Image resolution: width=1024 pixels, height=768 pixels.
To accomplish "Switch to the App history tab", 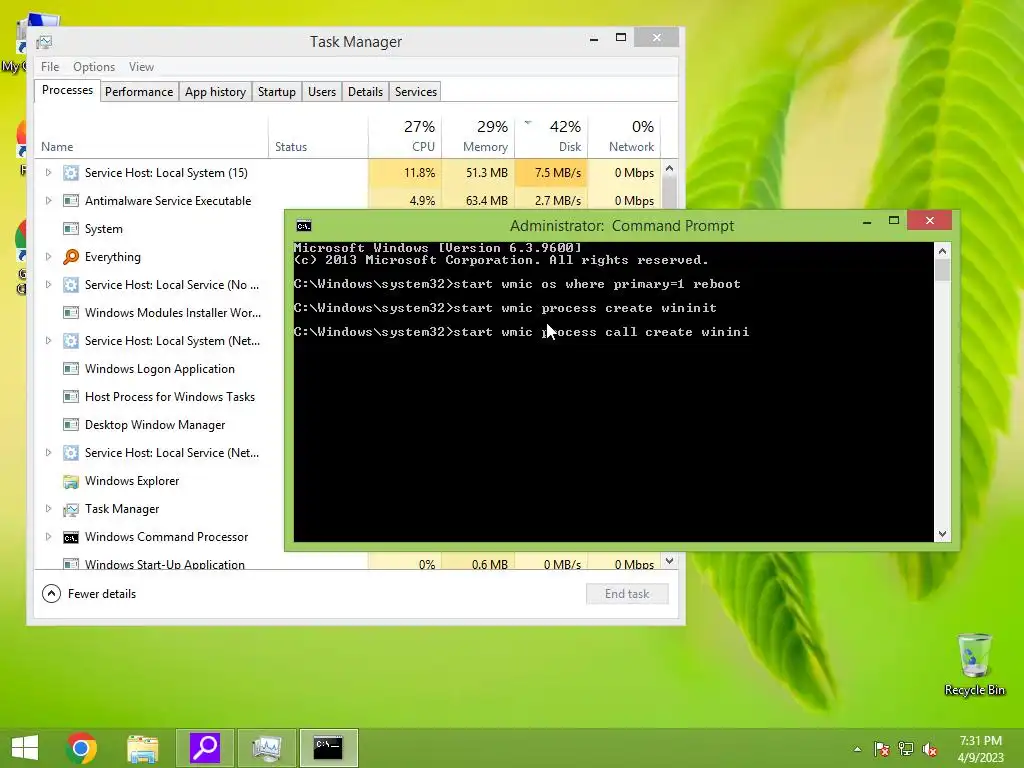I will (x=216, y=92).
